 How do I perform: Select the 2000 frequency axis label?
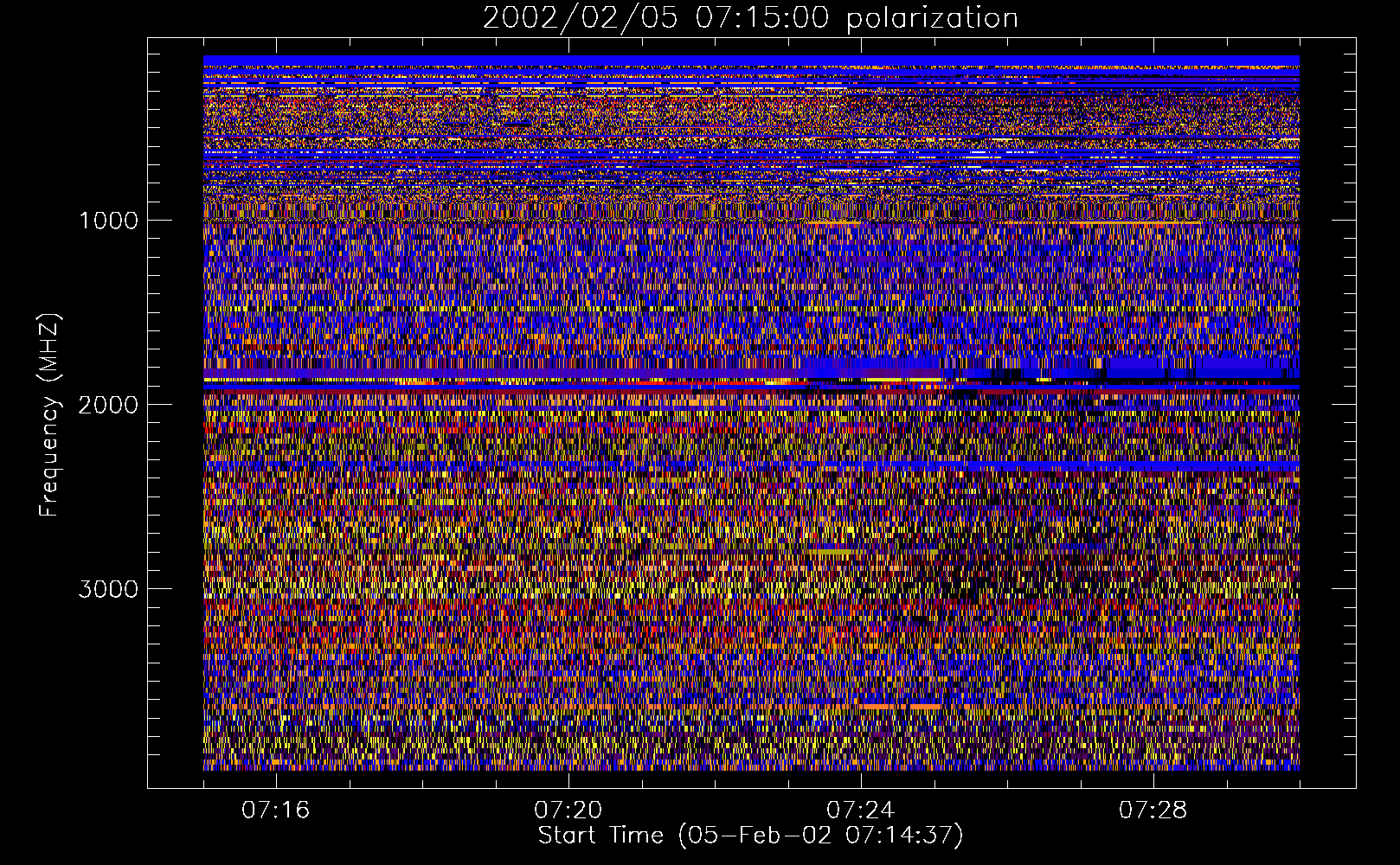coord(108,405)
